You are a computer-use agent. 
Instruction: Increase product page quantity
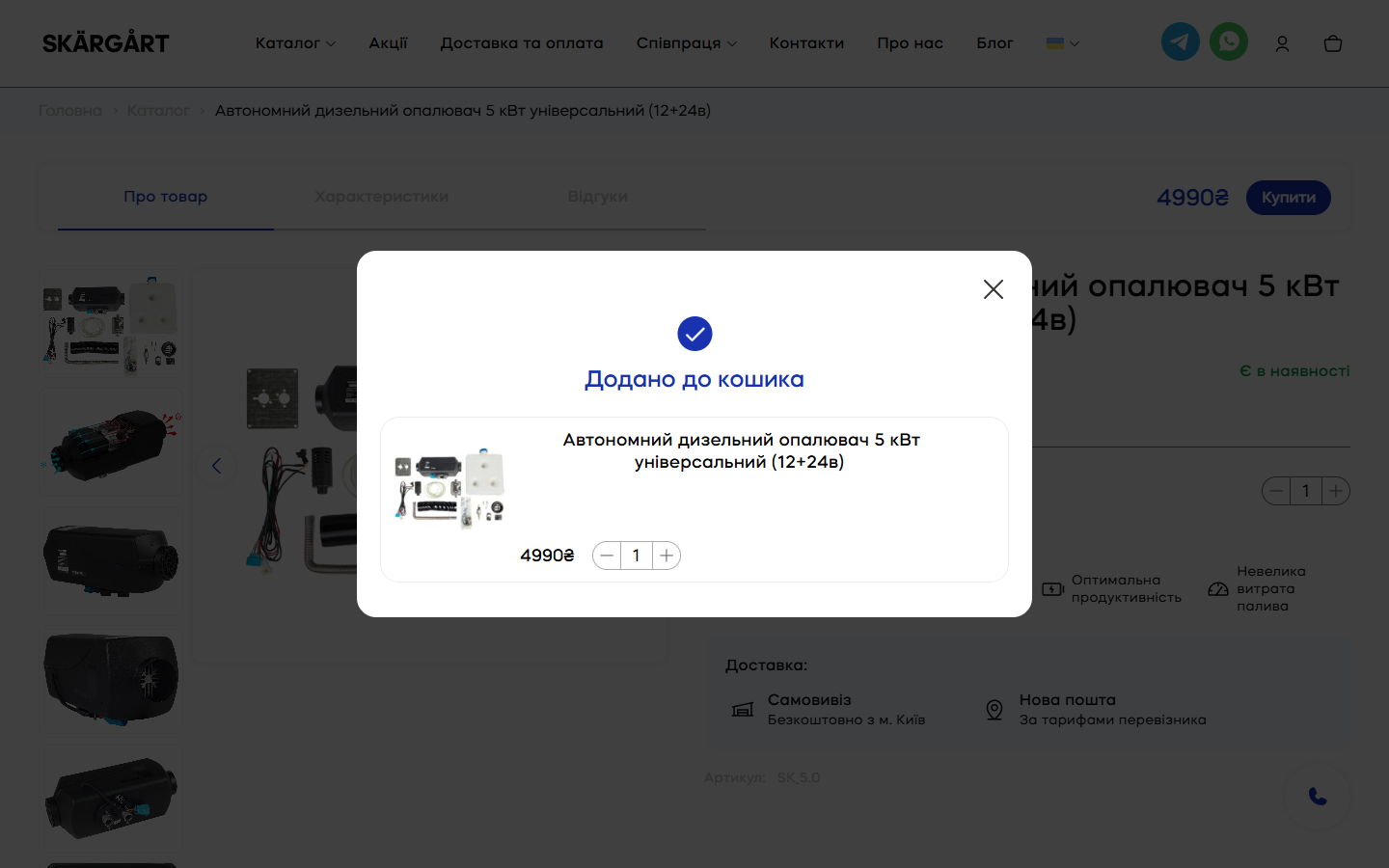tap(1336, 491)
